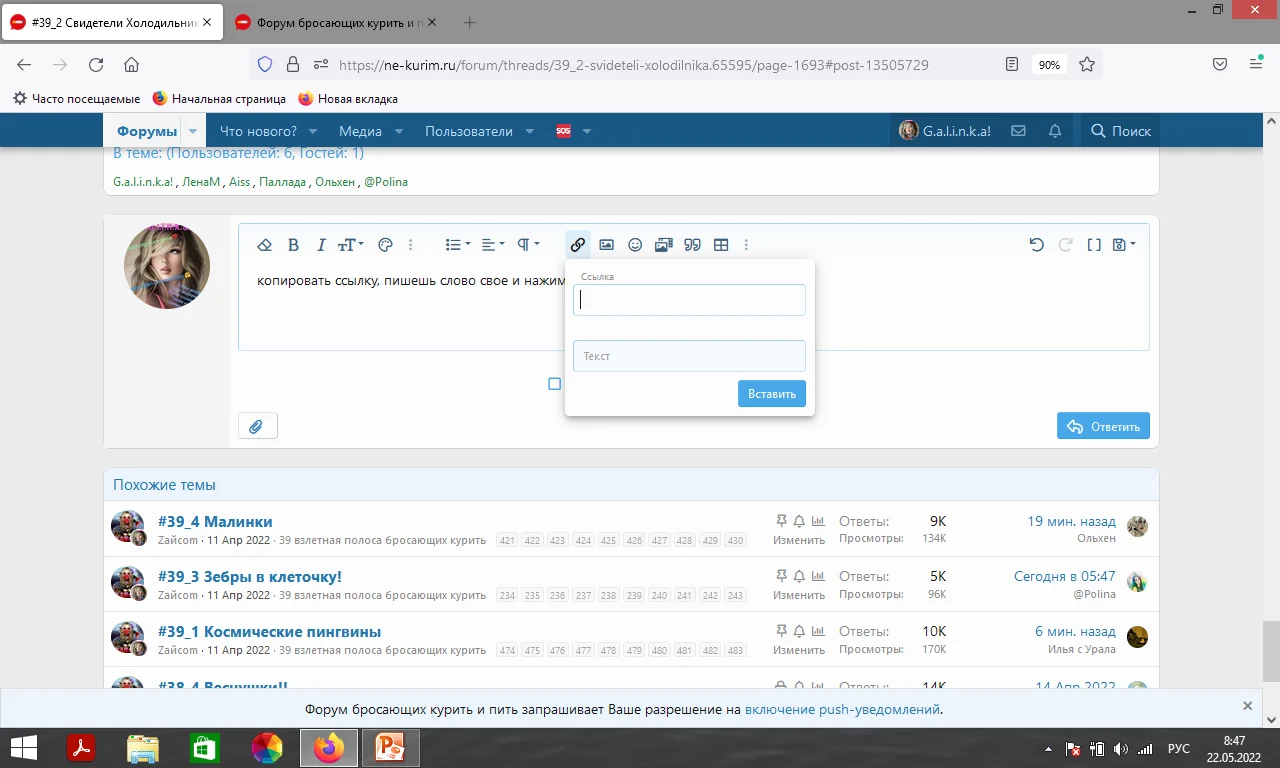Click the включение push-уведомлений link
The image size is (1280, 768).
[x=842, y=709]
